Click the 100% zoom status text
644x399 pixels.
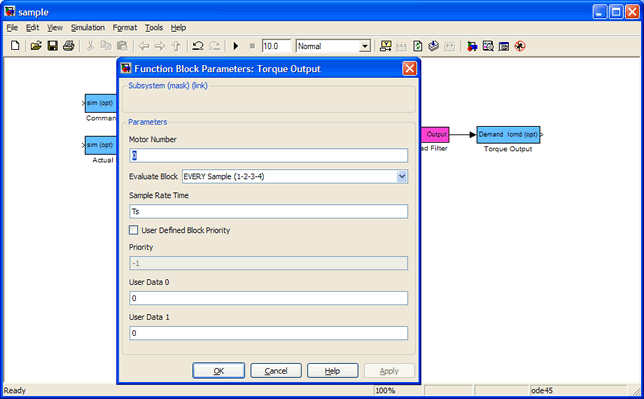[x=385, y=390]
